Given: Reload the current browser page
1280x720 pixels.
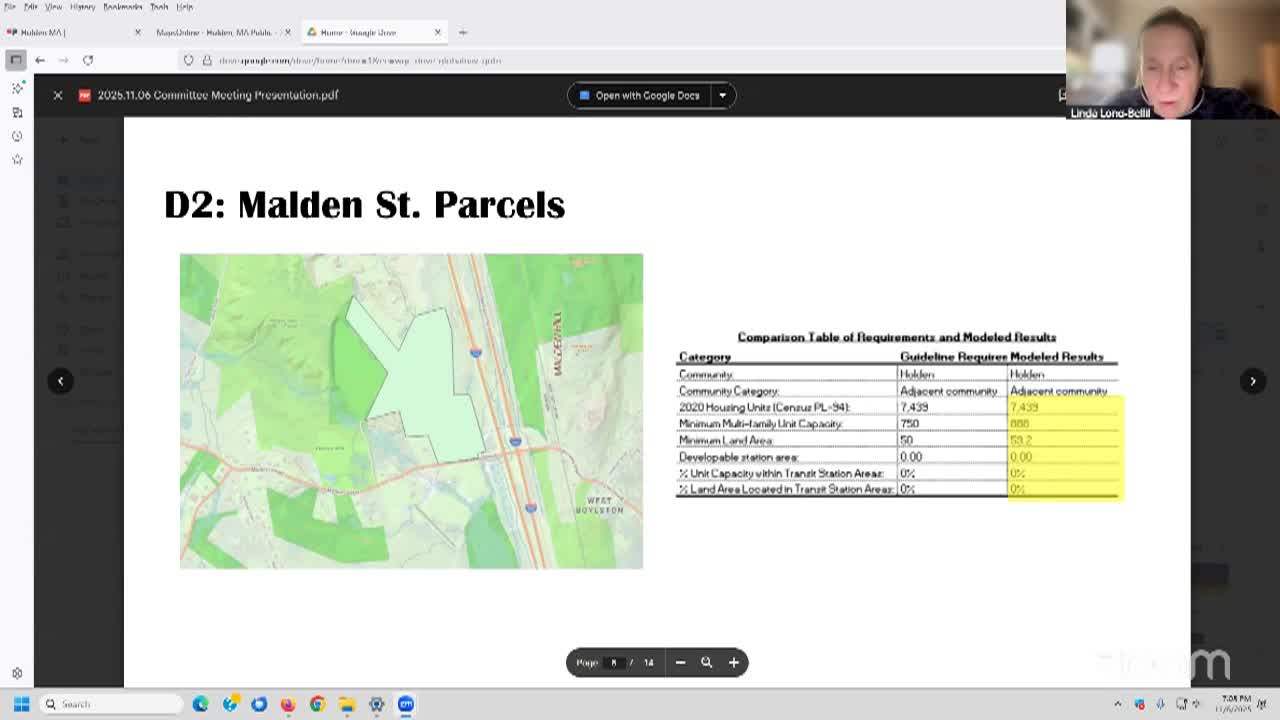Looking at the screenshot, I should point(88,60).
